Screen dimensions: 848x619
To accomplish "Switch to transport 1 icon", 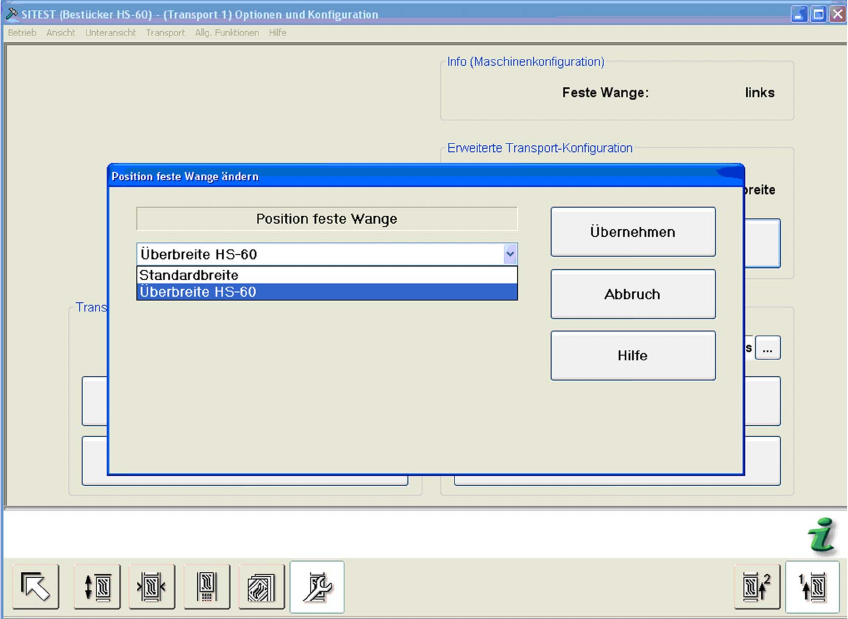I will click(x=812, y=586).
